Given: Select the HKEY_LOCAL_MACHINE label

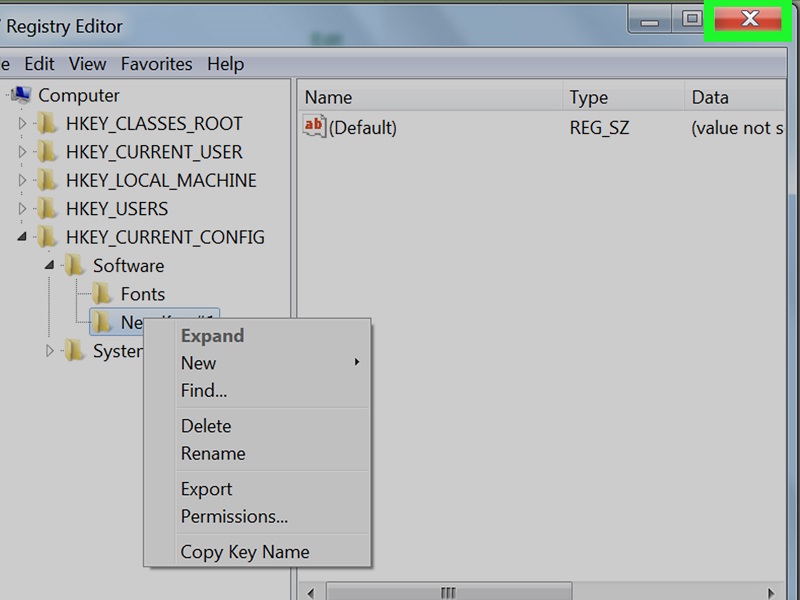Looking at the screenshot, I should 161,181.
